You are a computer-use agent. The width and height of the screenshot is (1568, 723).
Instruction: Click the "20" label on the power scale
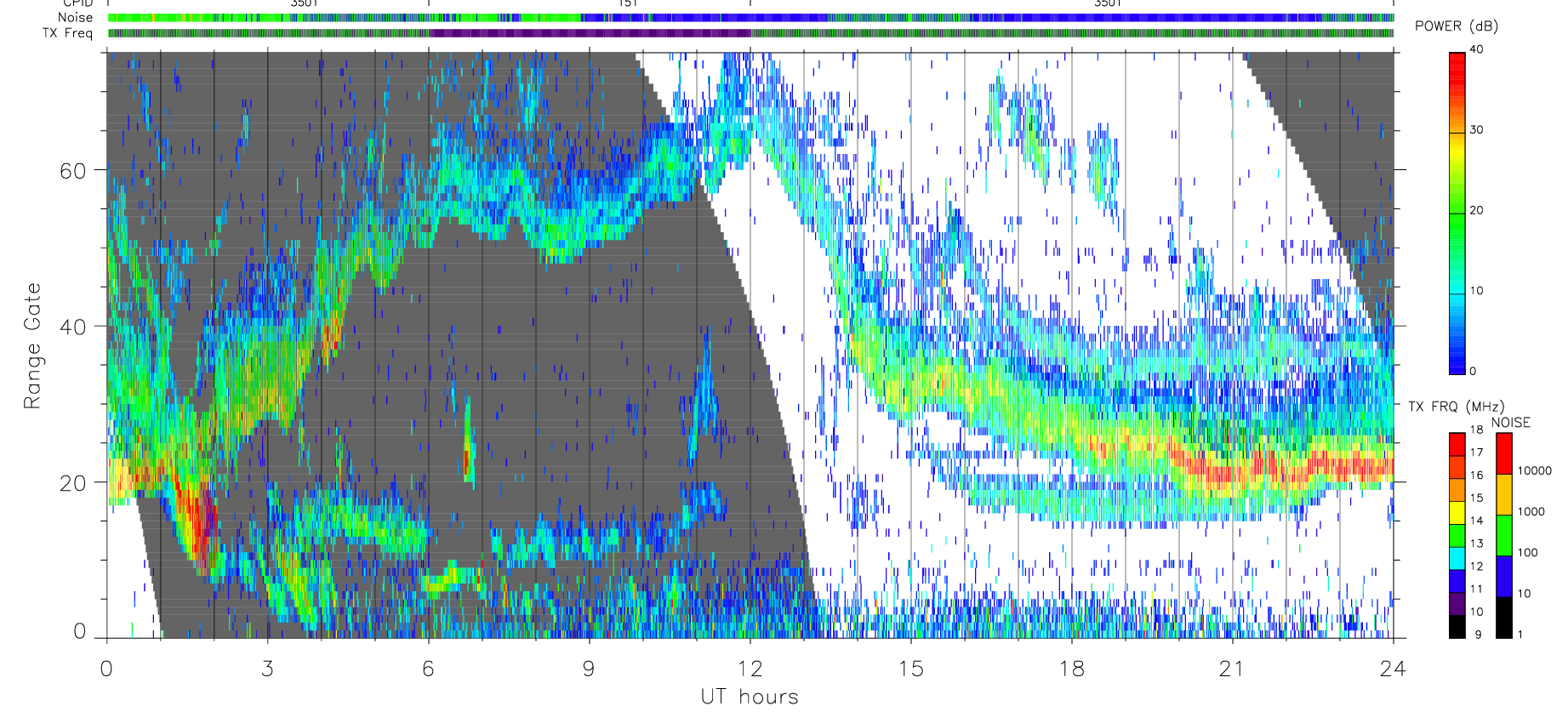click(x=1476, y=210)
